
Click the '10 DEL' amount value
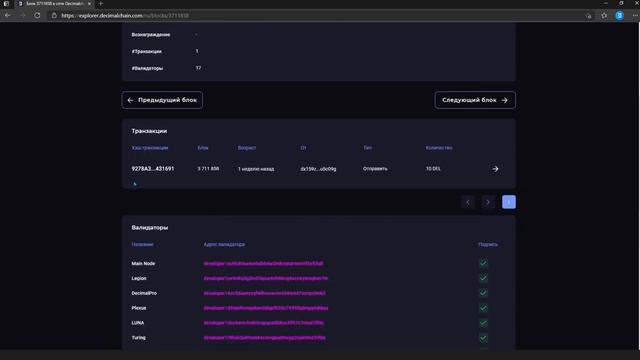[x=433, y=169]
